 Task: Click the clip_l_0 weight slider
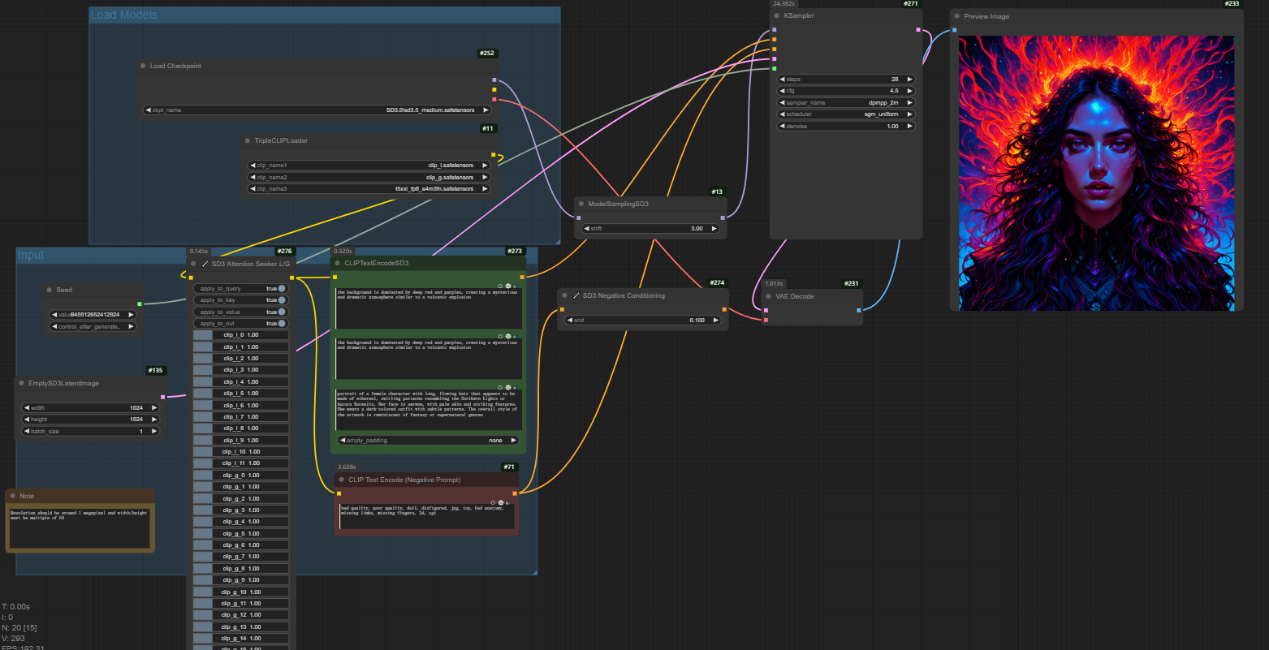(240, 335)
